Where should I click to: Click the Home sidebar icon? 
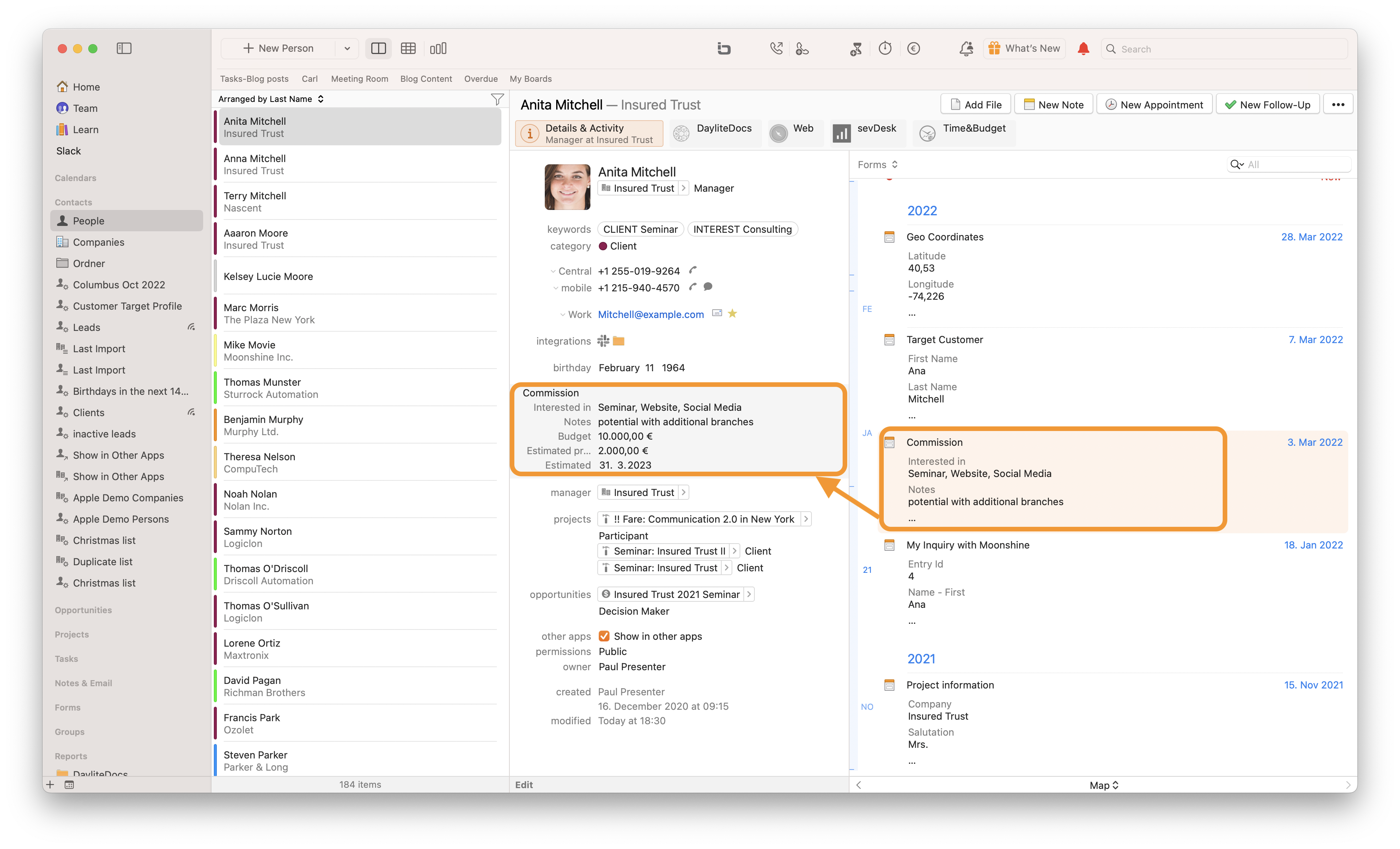click(x=62, y=86)
